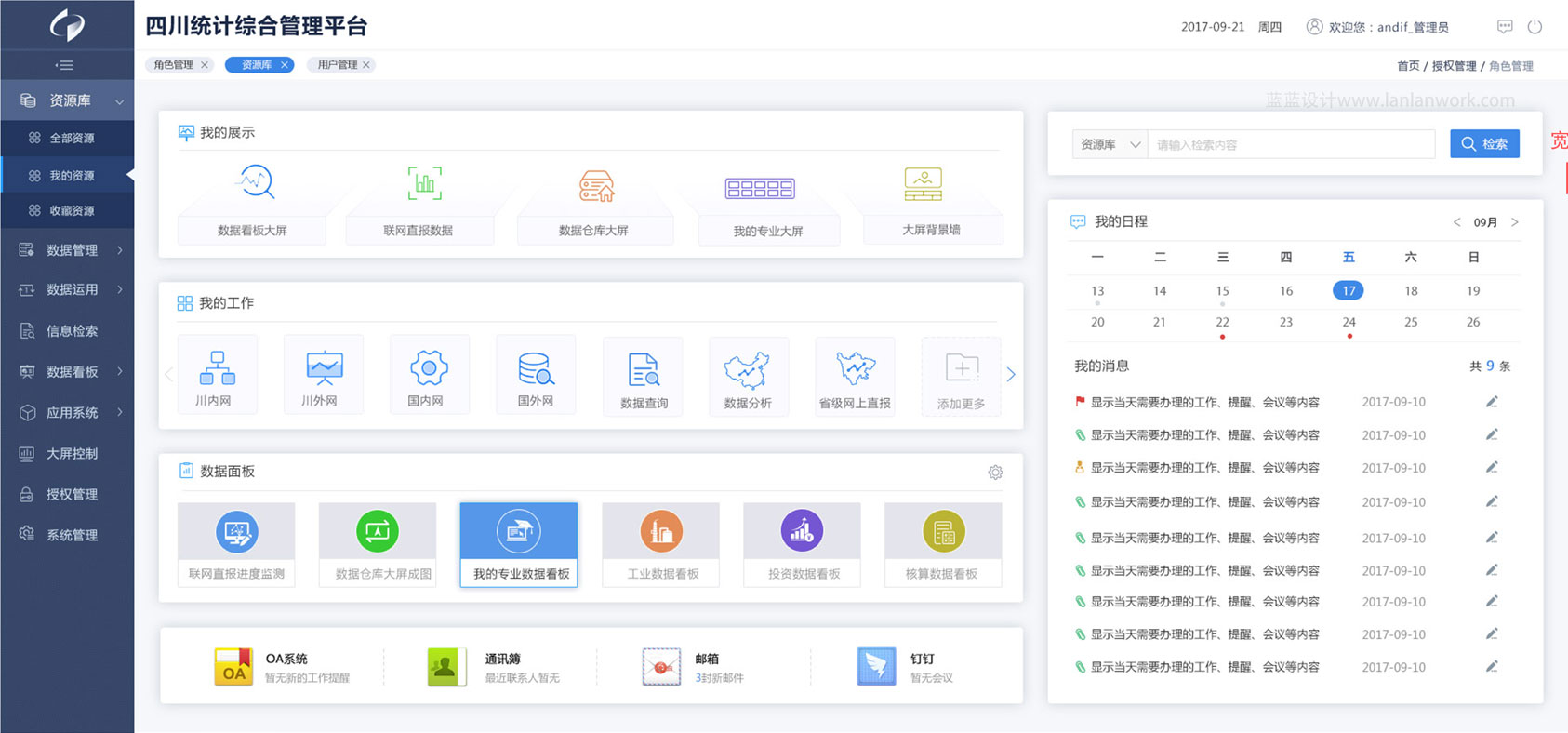Click the search content input field
The width and height of the screenshot is (1568, 733).
pyautogui.click(x=1291, y=145)
